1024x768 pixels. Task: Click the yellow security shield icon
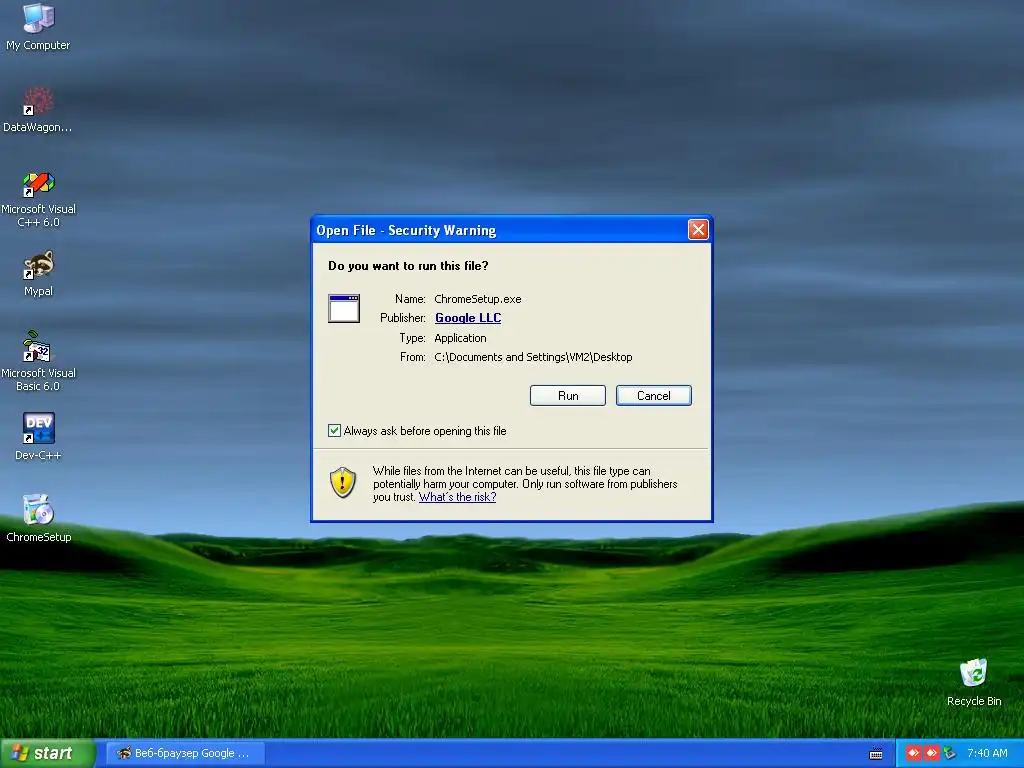343,483
